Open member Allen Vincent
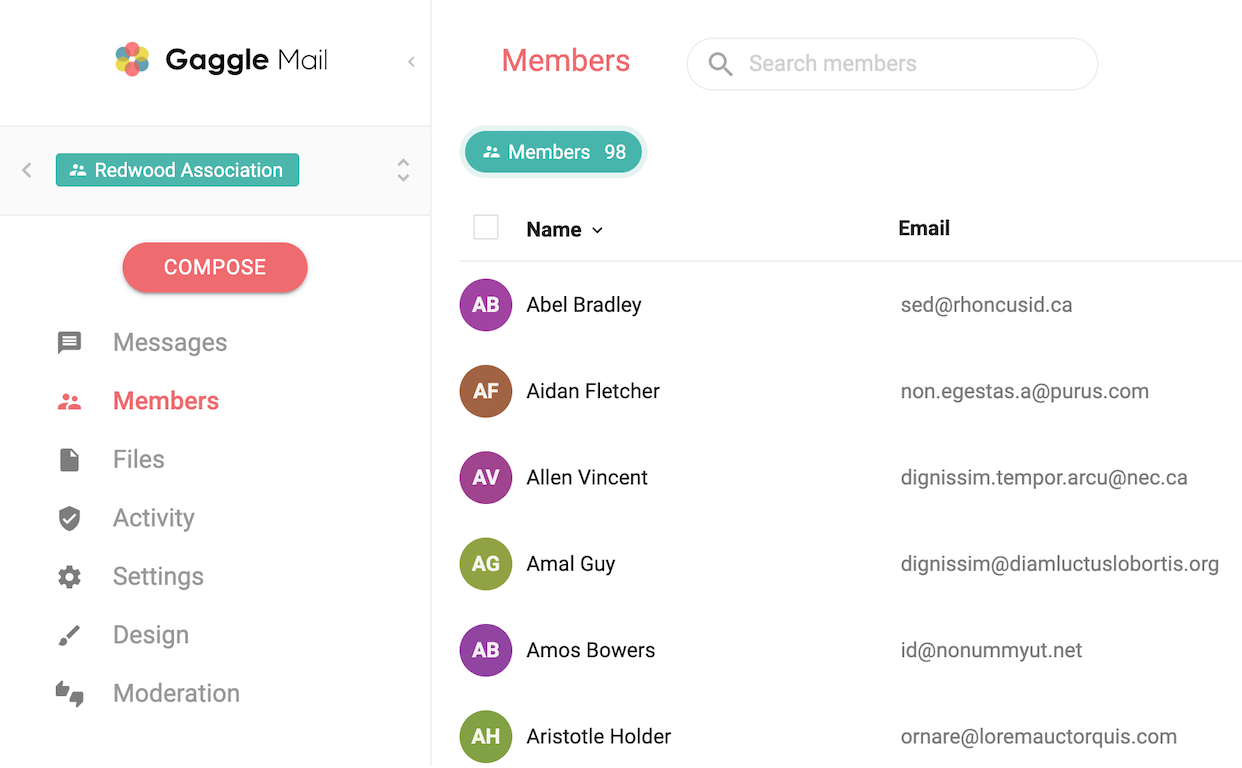Viewport: 1242px width, 768px height. click(587, 478)
